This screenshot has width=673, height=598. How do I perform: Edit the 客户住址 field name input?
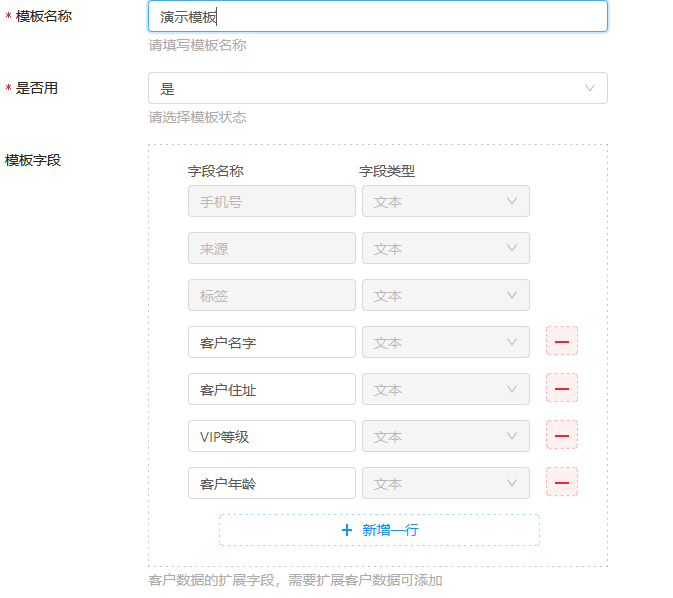click(x=272, y=389)
